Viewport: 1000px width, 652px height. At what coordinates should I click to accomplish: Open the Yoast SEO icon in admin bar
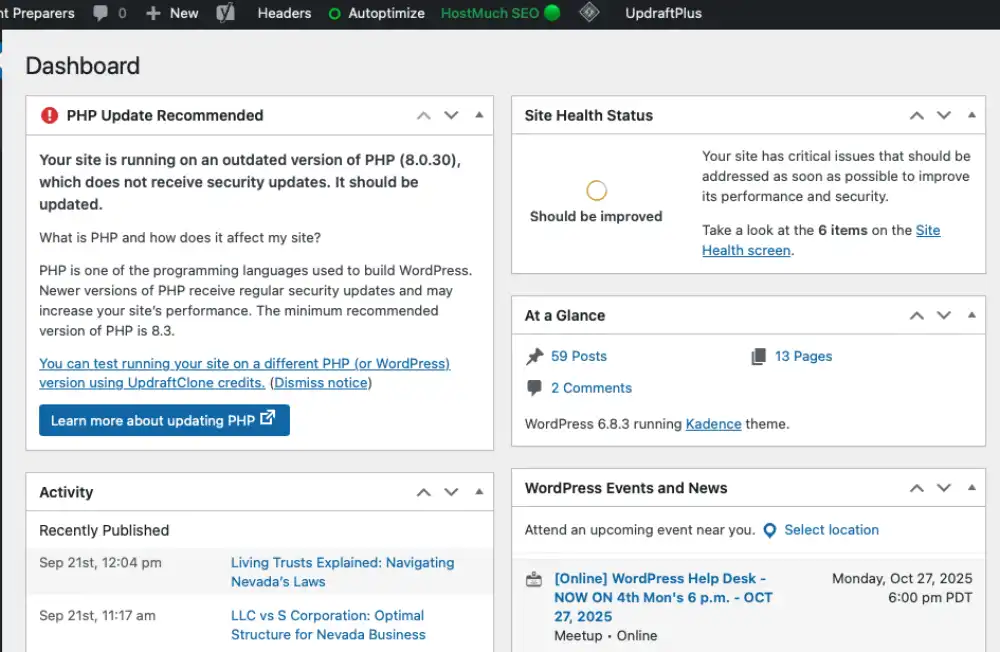coord(226,13)
